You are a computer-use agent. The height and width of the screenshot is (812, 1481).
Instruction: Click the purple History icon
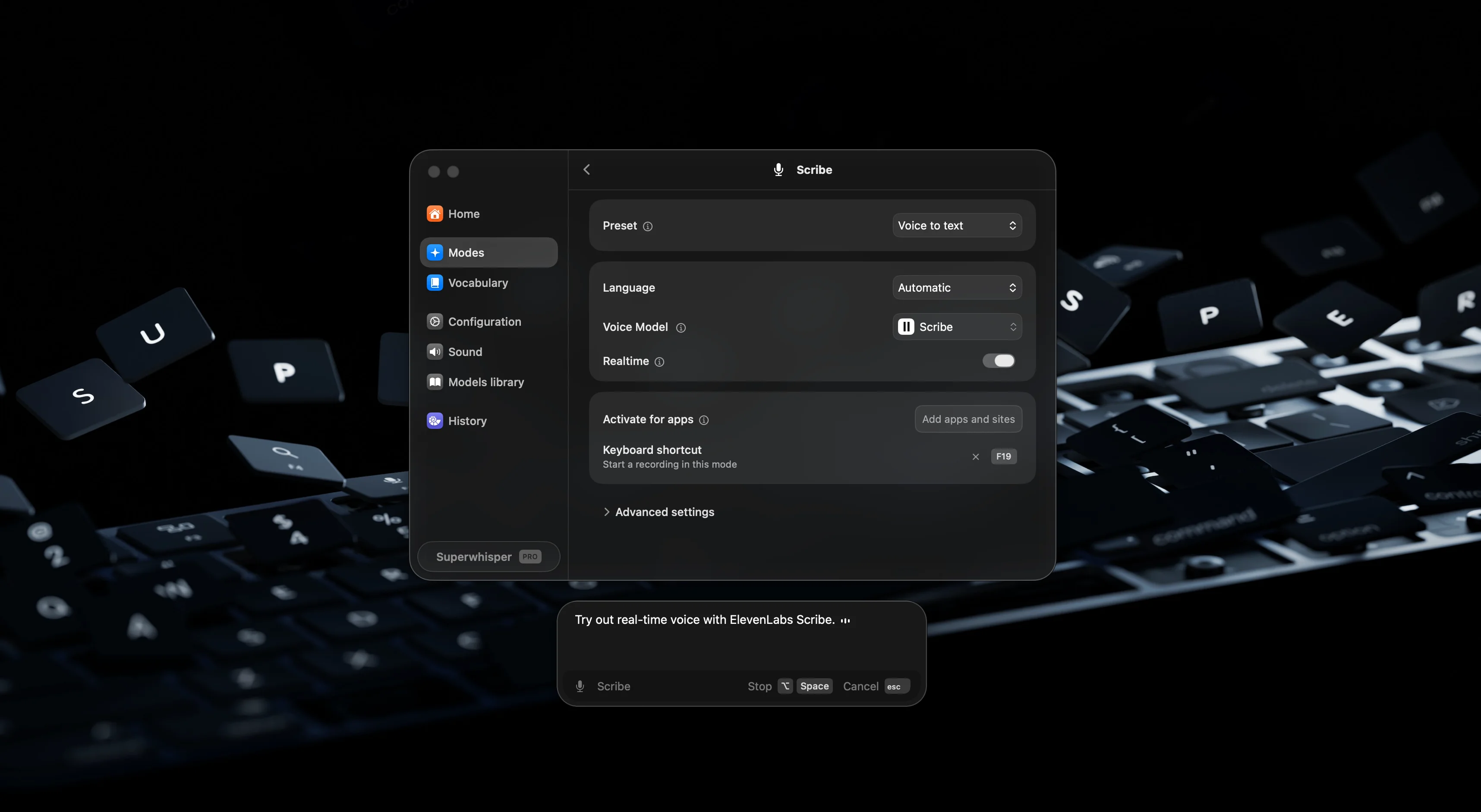click(x=435, y=421)
